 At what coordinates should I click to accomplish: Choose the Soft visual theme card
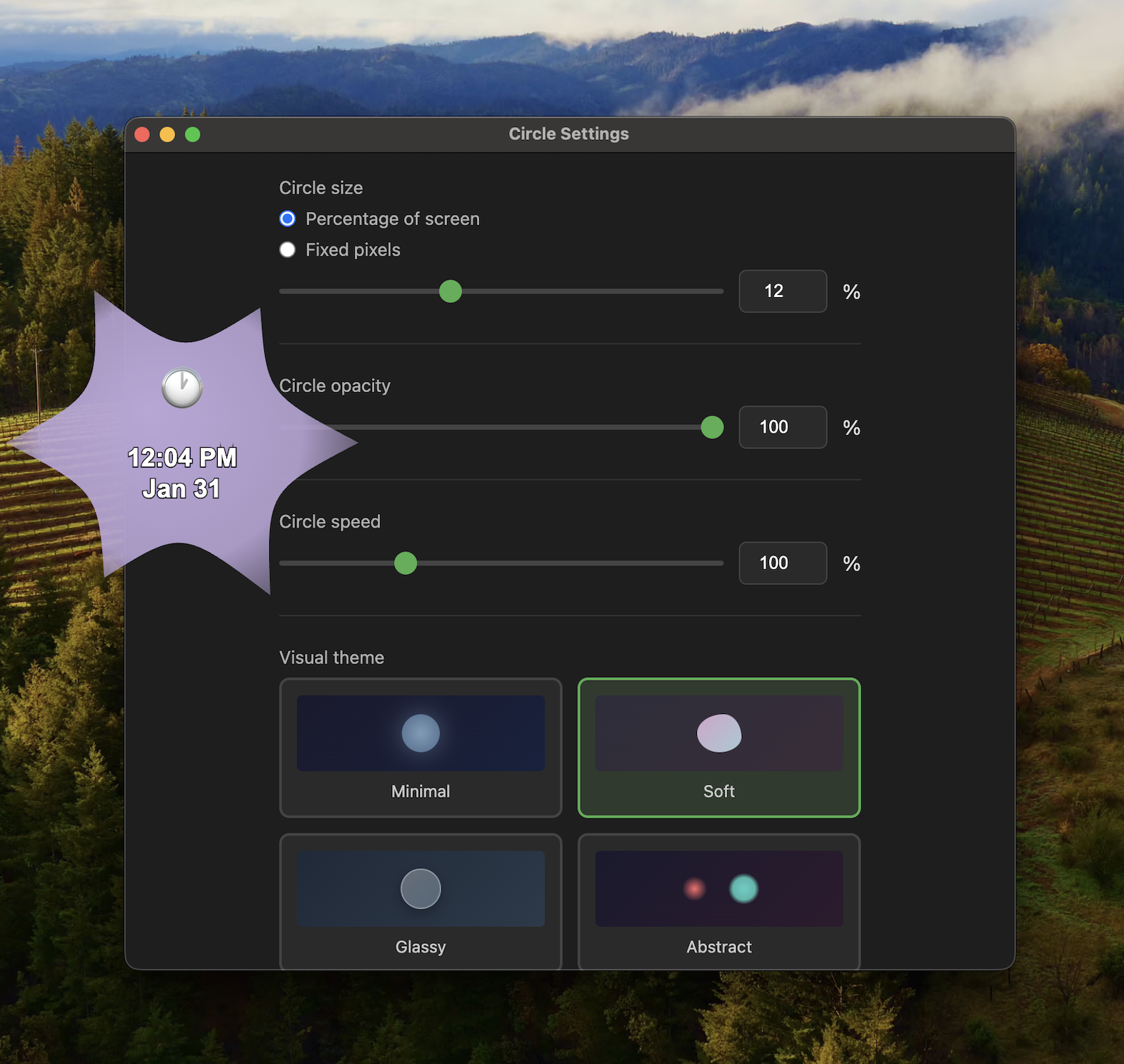pos(719,748)
